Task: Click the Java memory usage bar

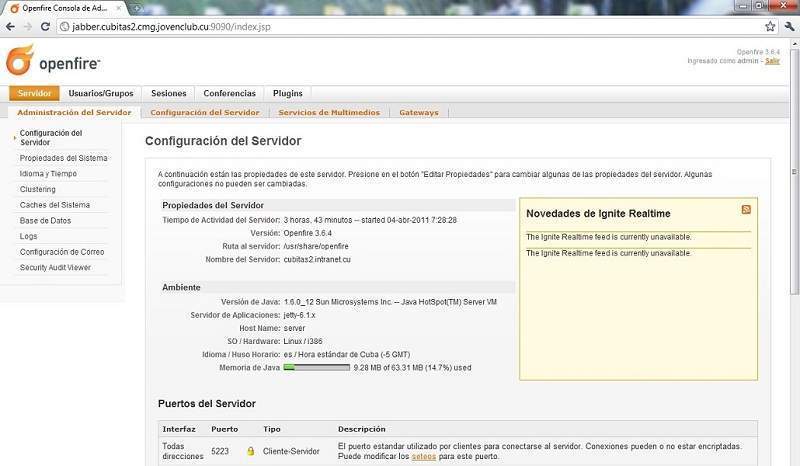Action: [x=316, y=367]
